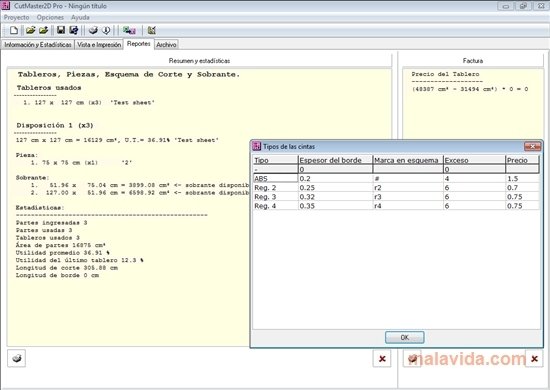
Task: Select the Reportes tab
Action: (x=139, y=44)
